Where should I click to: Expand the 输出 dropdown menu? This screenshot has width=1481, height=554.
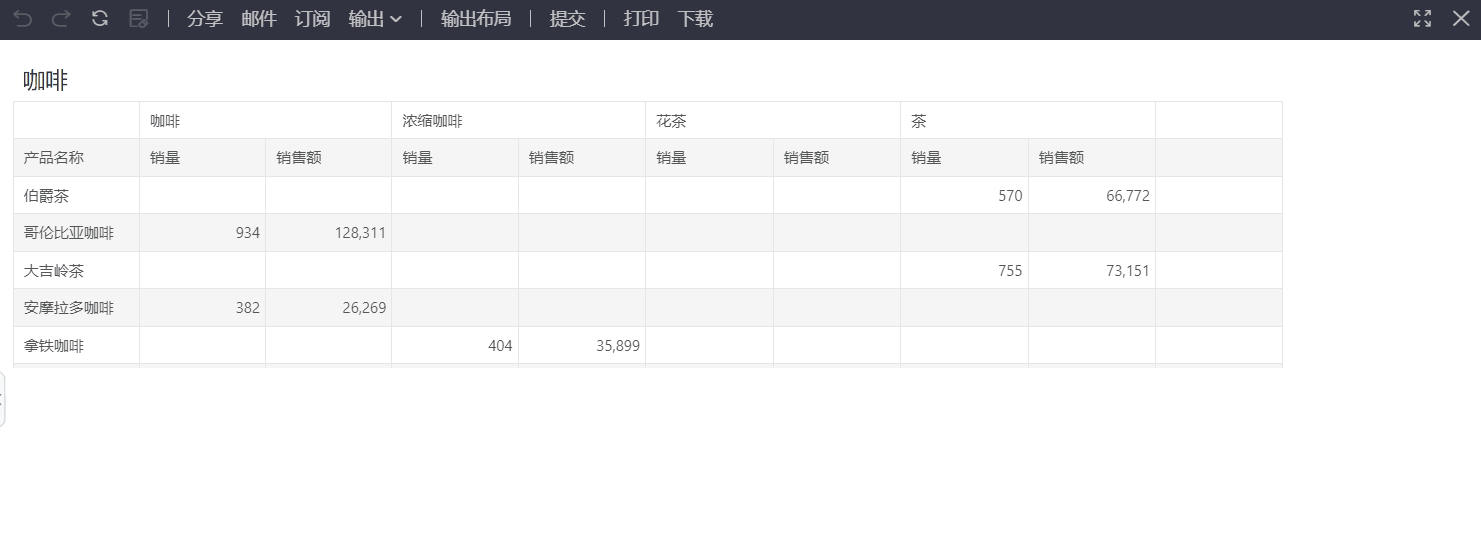click(375, 19)
